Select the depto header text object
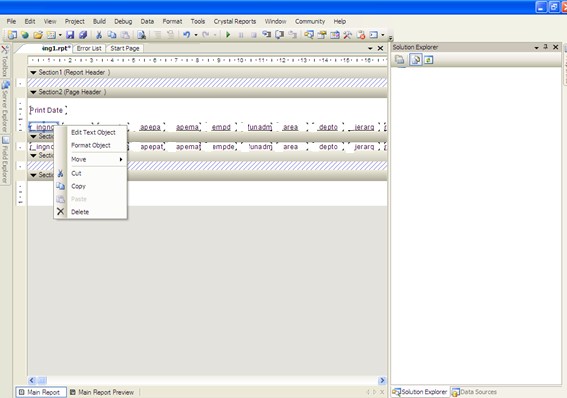The height and width of the screenshot is (398, 567). pos(328,127)
